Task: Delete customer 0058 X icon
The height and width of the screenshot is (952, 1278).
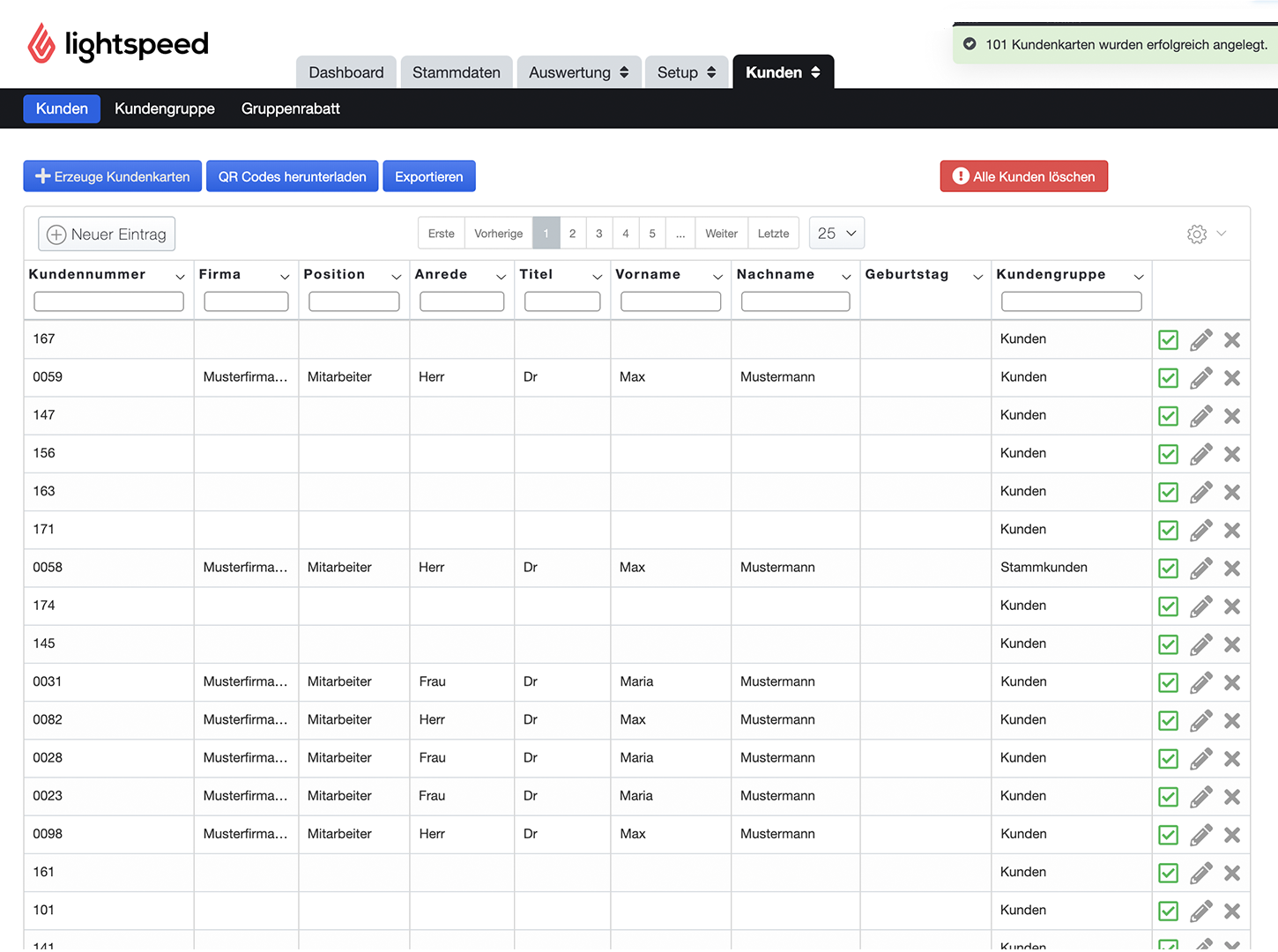Action: (x=1232, y=569)
